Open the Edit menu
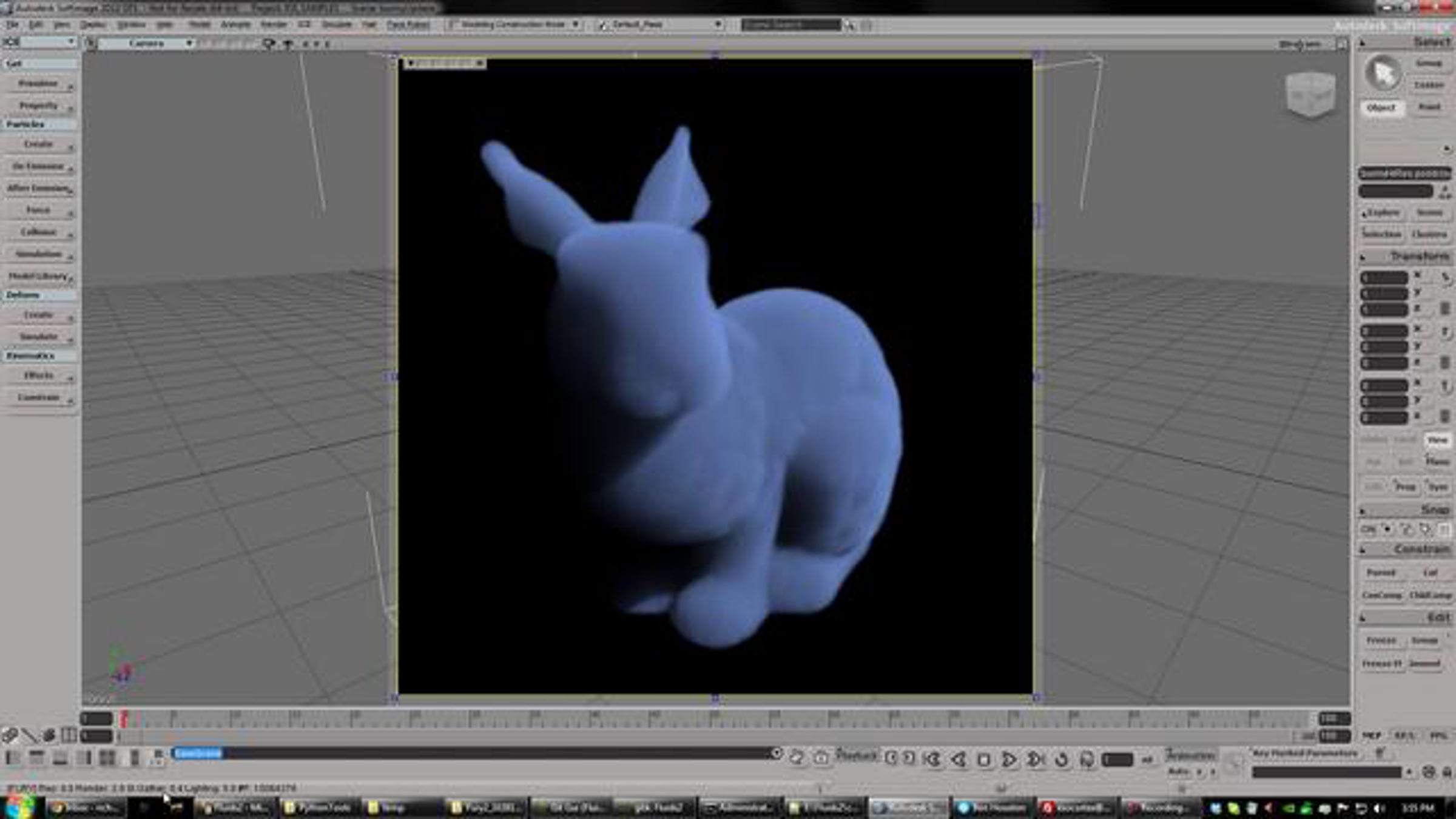 [36, 25]
